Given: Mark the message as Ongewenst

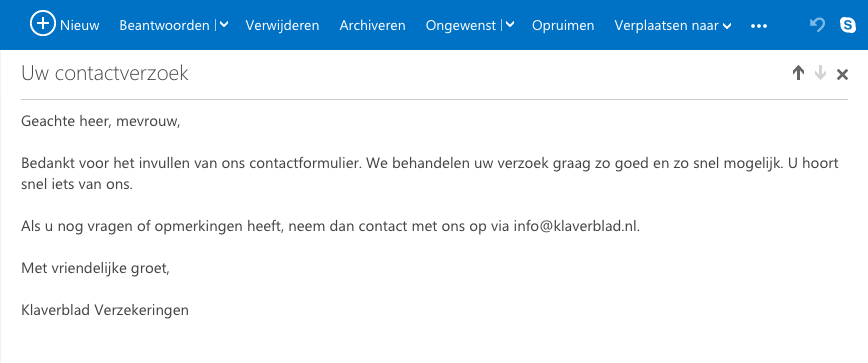Looking at the screenshot, I should (x=461, y=25).
